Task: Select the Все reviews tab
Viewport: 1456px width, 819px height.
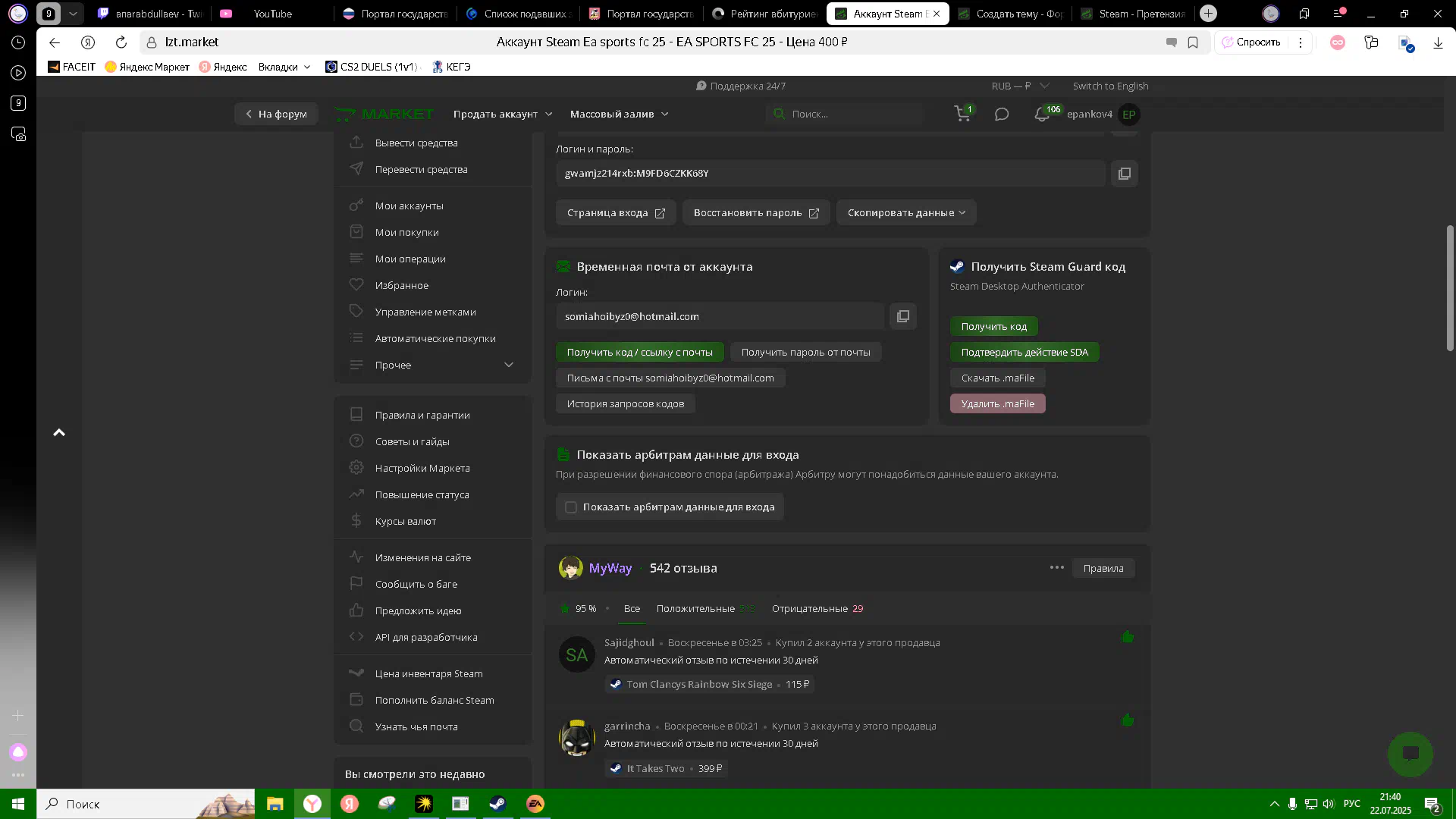Action: tap(632, 608)
